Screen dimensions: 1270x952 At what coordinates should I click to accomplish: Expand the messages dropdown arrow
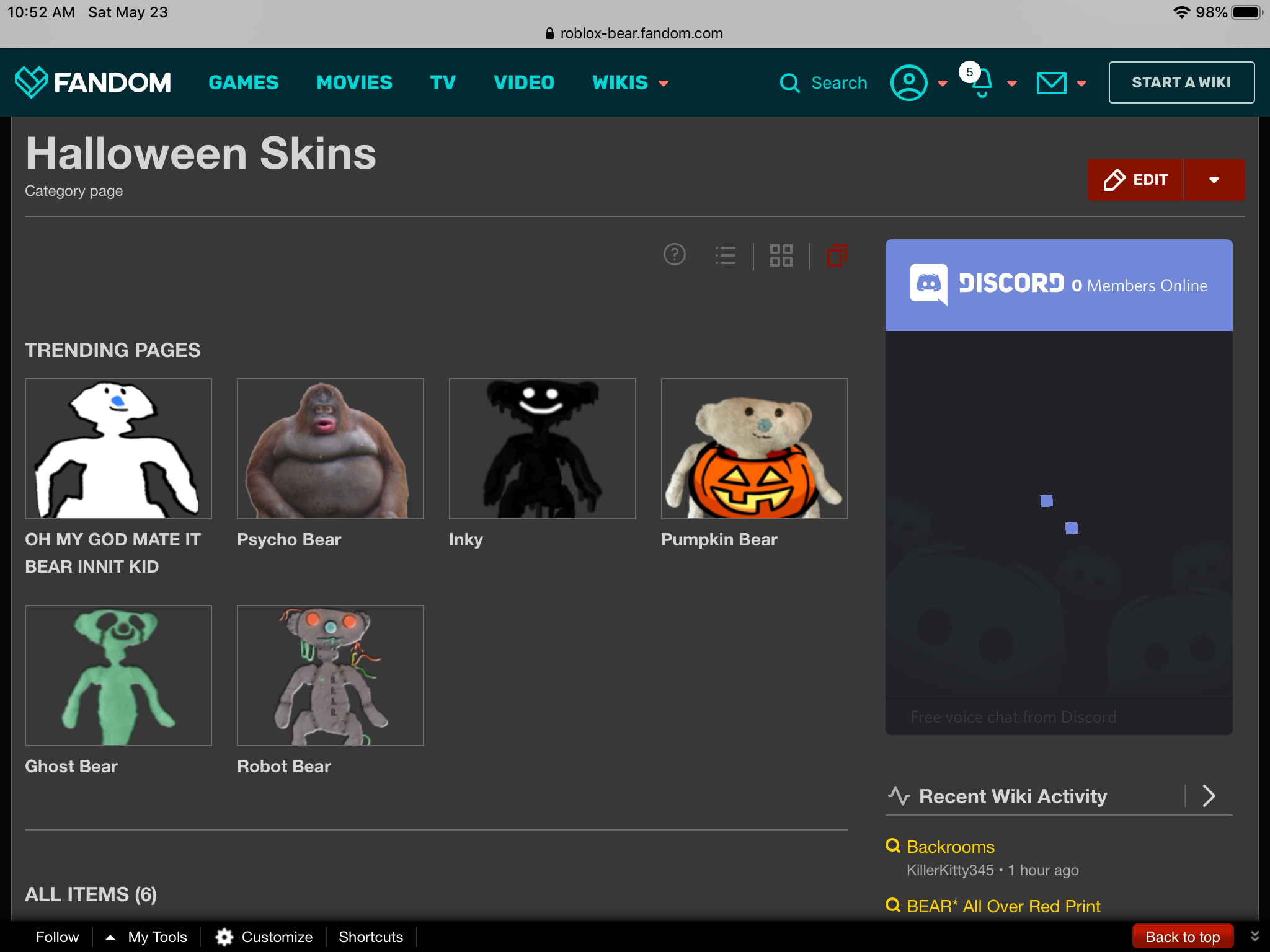click(1081, 83)
